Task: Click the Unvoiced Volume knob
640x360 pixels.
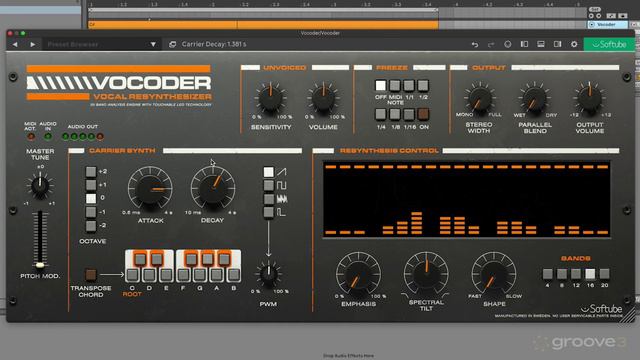Action: tap(323, 98)
